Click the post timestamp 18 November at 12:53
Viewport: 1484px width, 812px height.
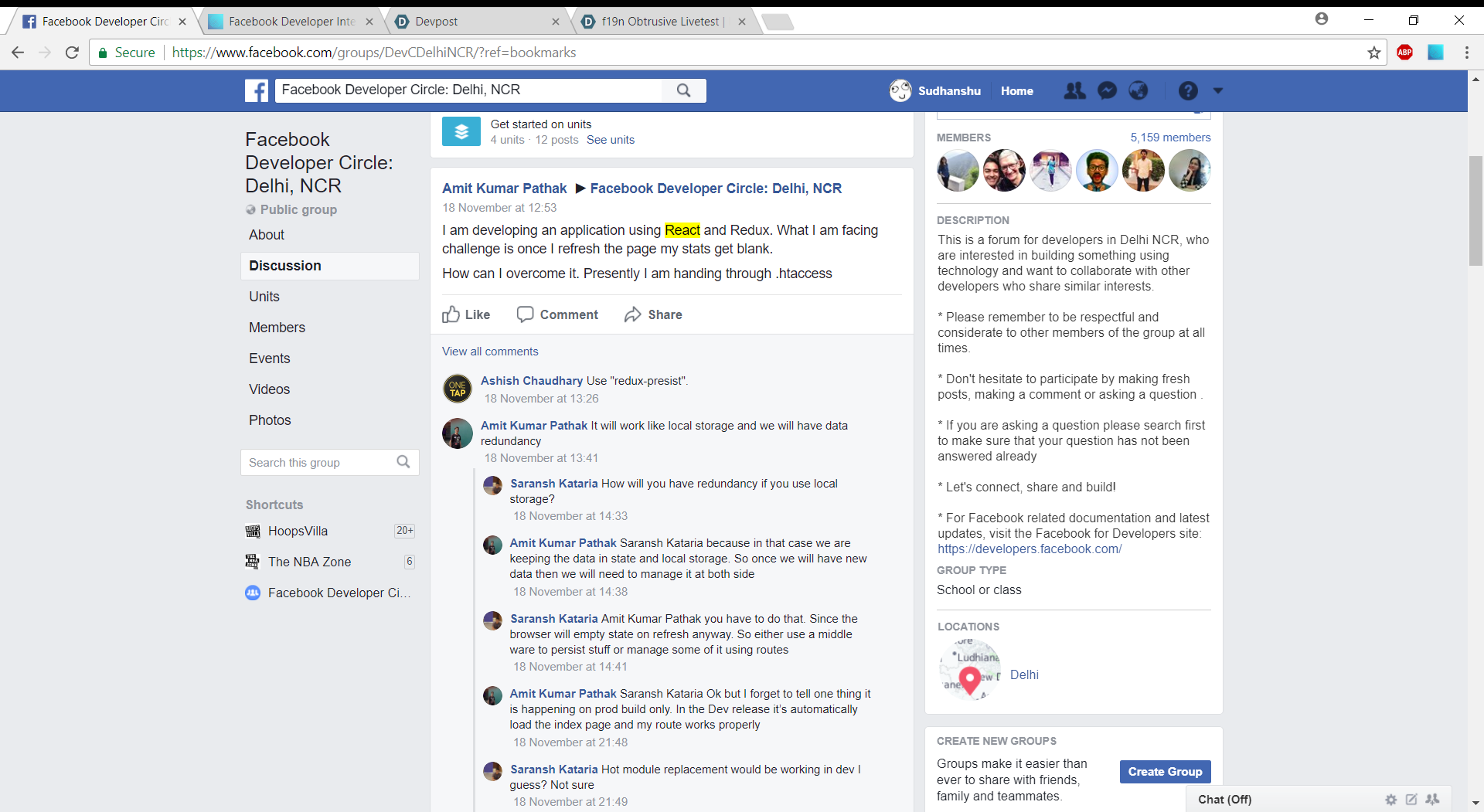point(499,208)
